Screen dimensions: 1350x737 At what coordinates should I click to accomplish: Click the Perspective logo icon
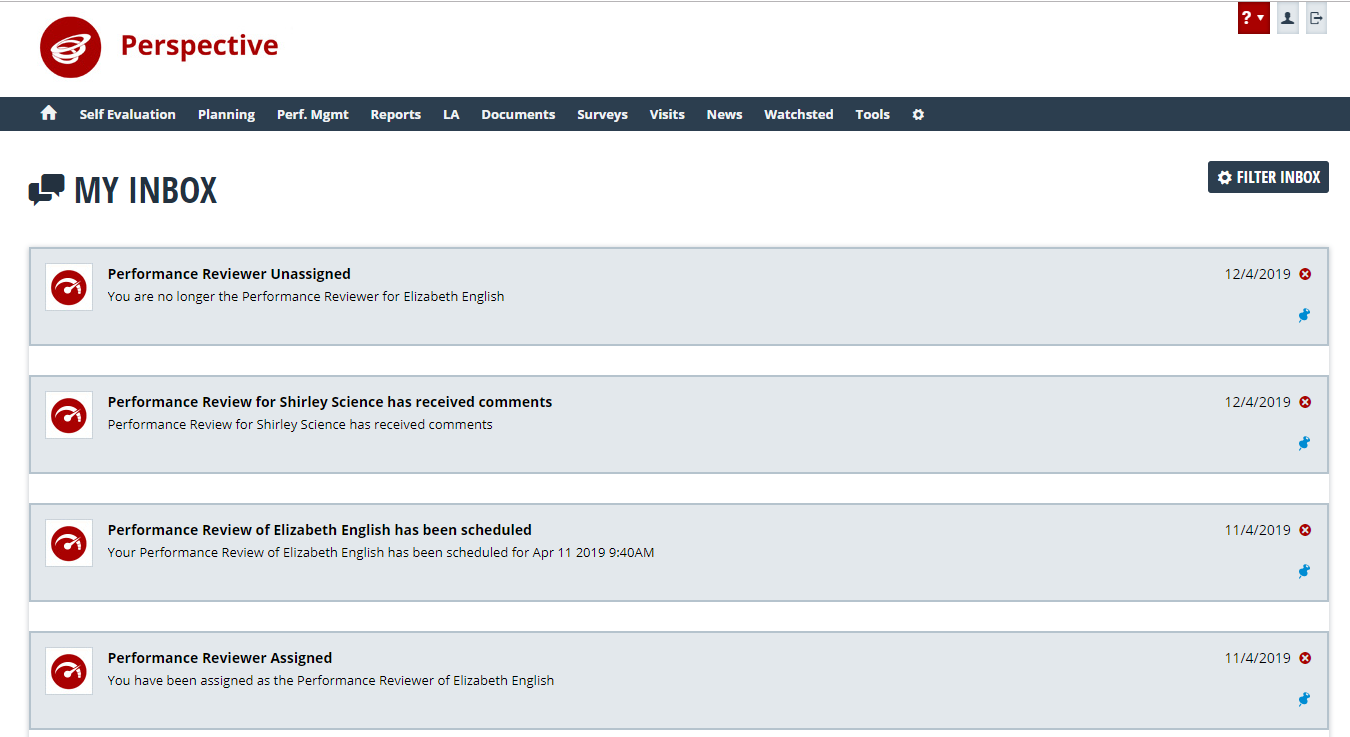[70, 47]
